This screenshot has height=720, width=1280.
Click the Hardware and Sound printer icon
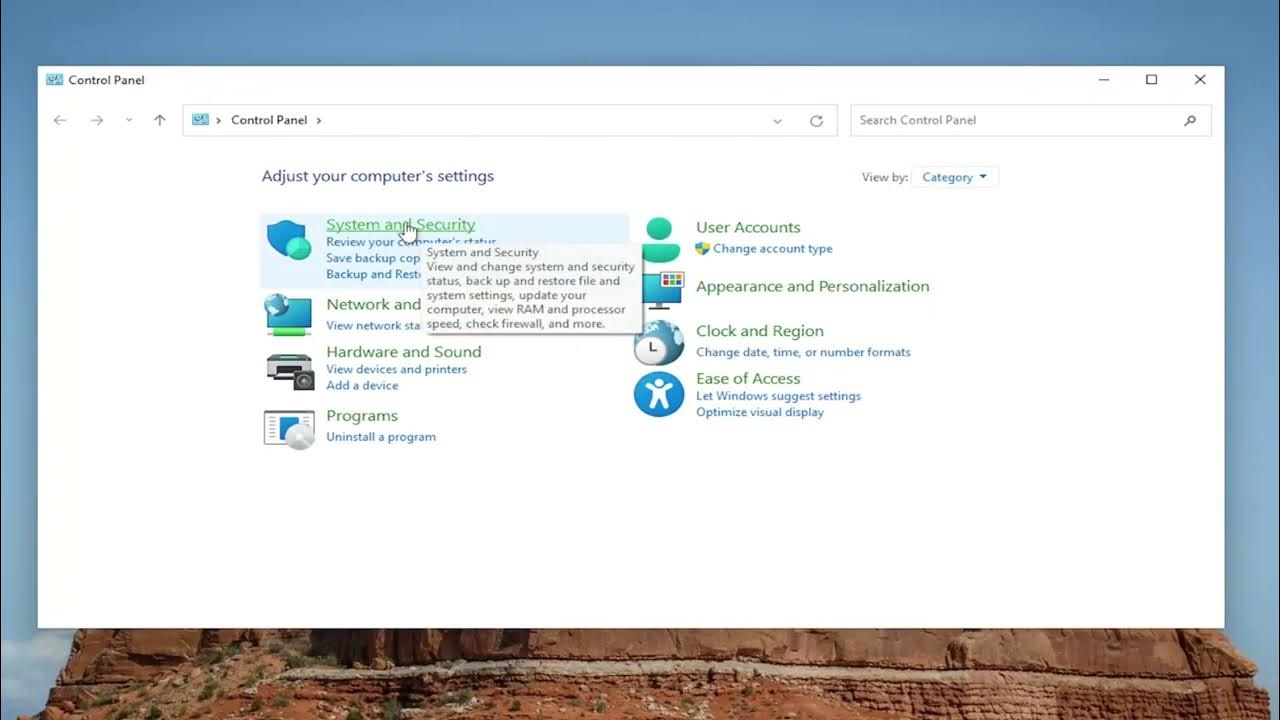(290, 371)
